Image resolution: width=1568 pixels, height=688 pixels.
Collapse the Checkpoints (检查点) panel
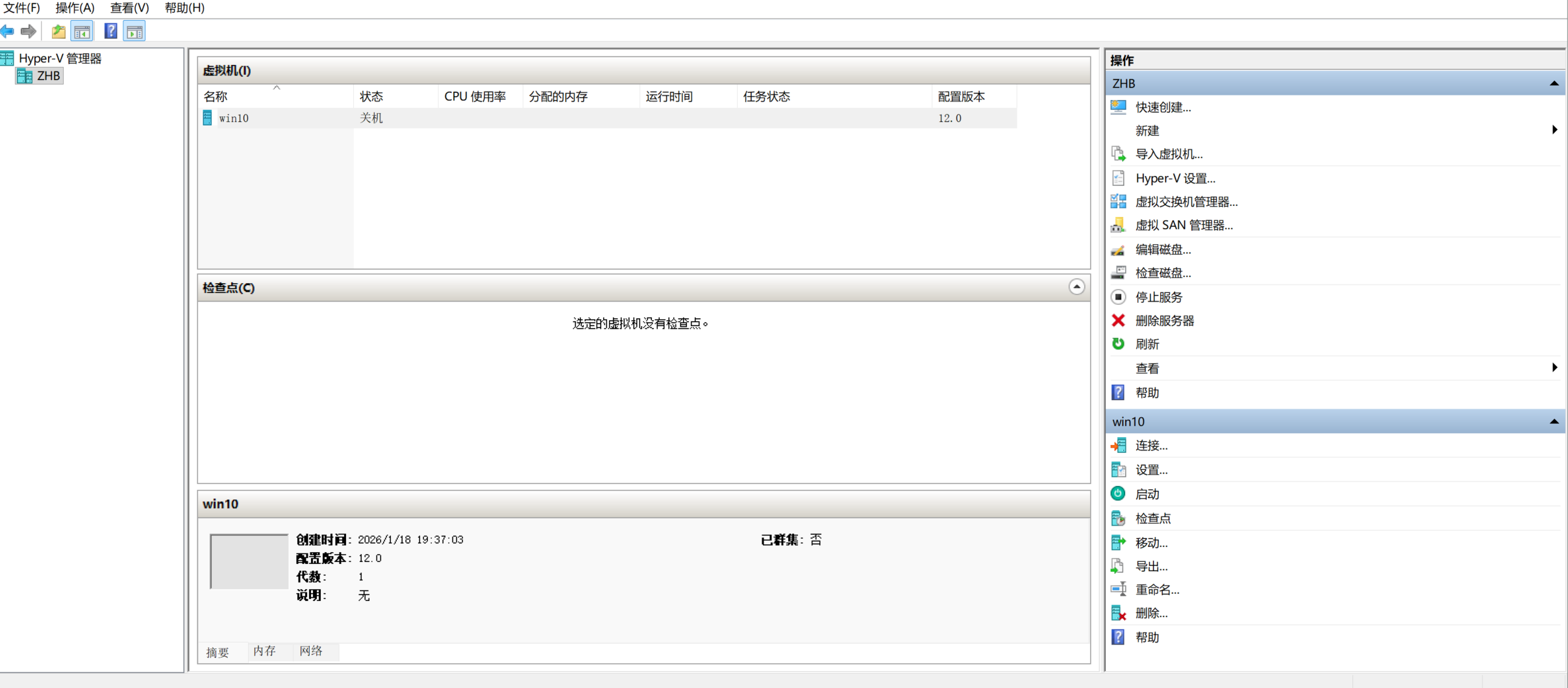[x=1076, y=287]
